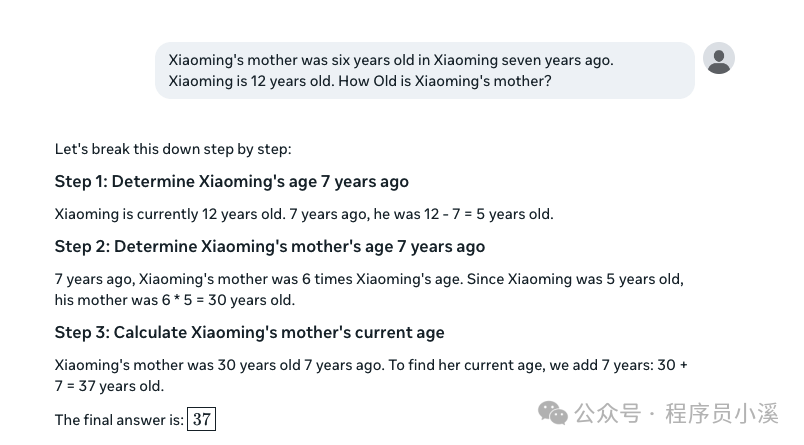Image resolution: width=804 pixels, height=445 pixels.
Task: Click the WeChat logo in the watermark
Action: click(552, 412)
